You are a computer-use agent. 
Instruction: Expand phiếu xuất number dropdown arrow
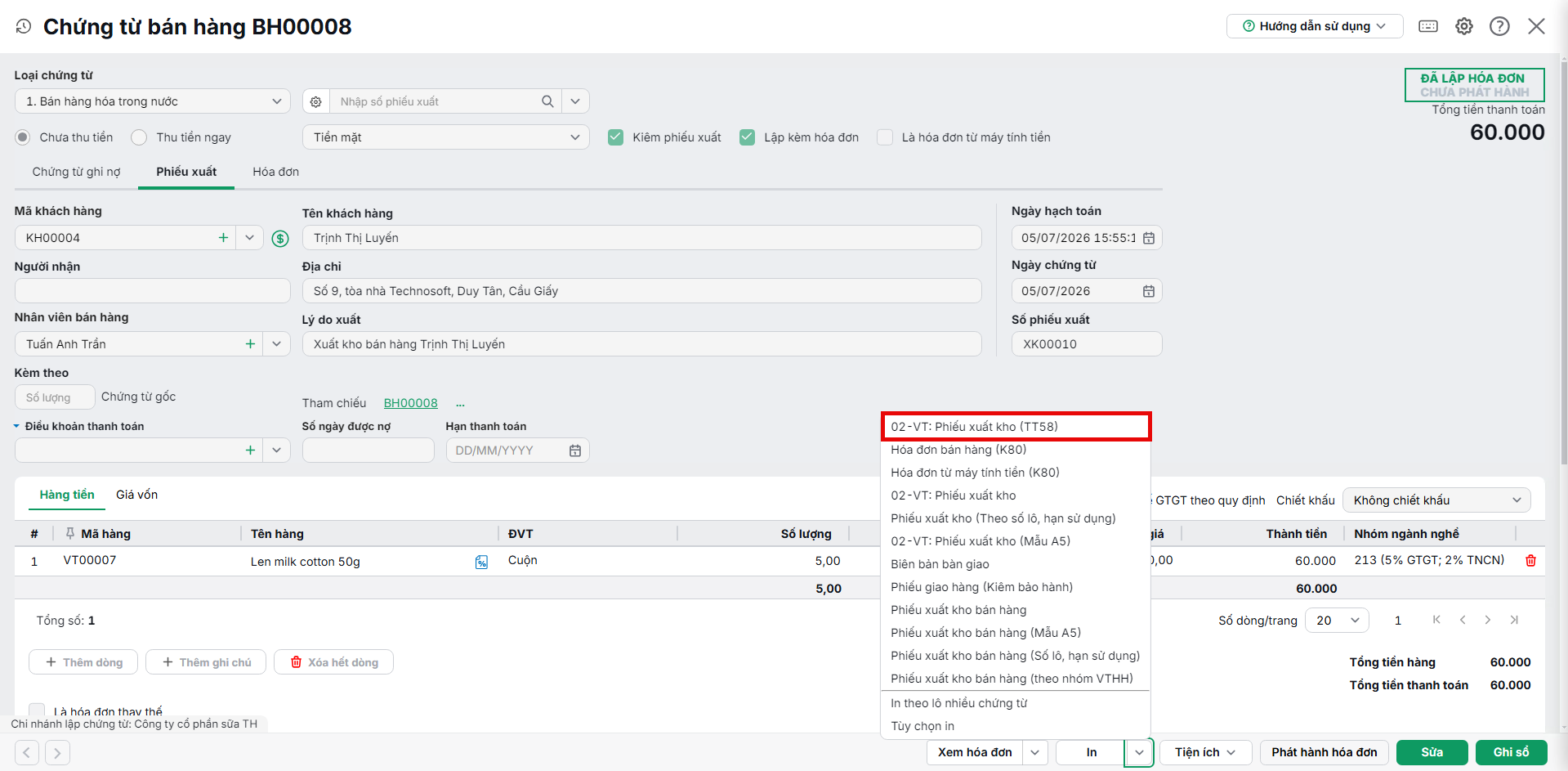[x=575, y=101]
